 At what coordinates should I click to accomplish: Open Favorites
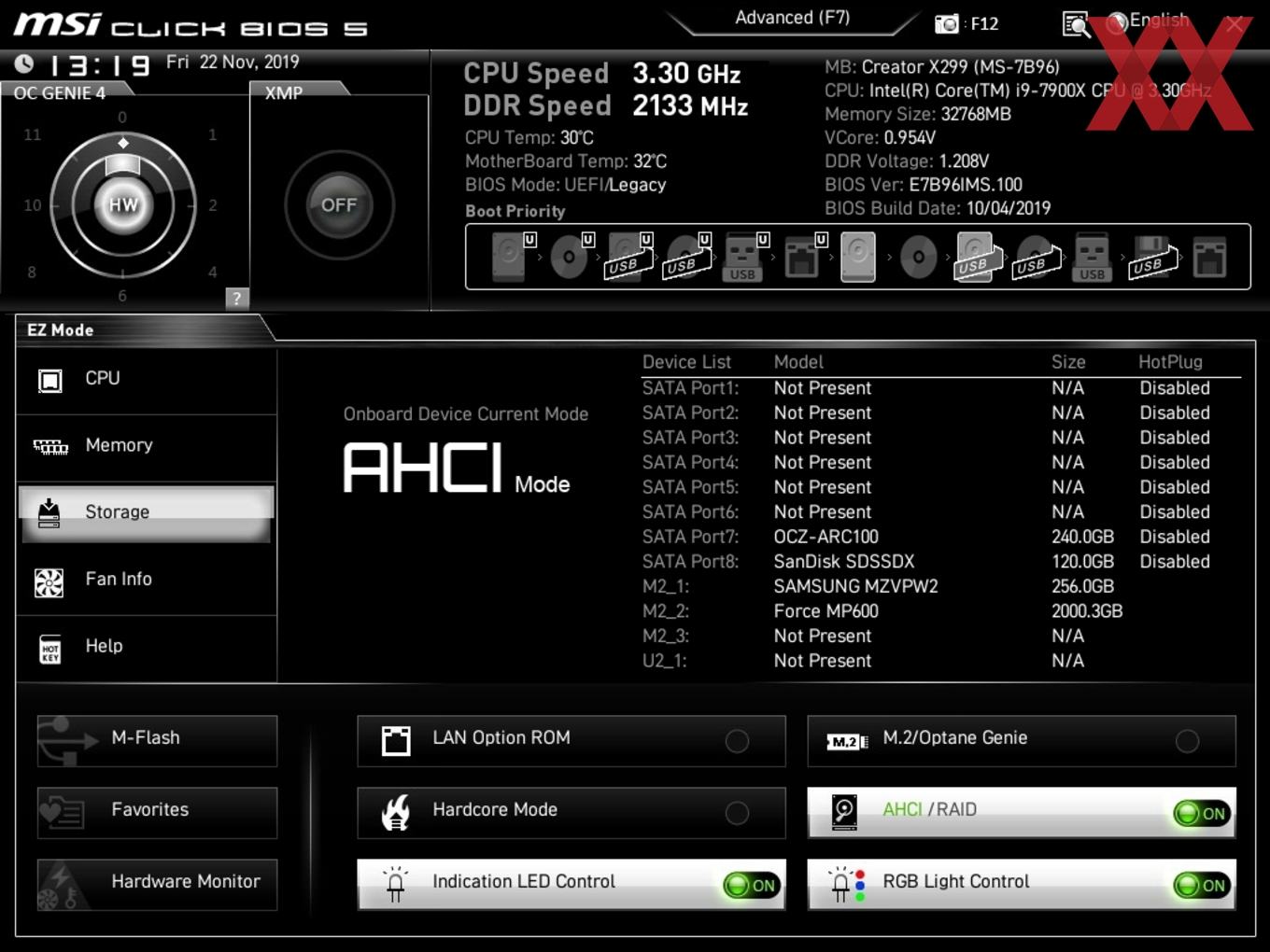pyautogui.click(x=157, y=813)
